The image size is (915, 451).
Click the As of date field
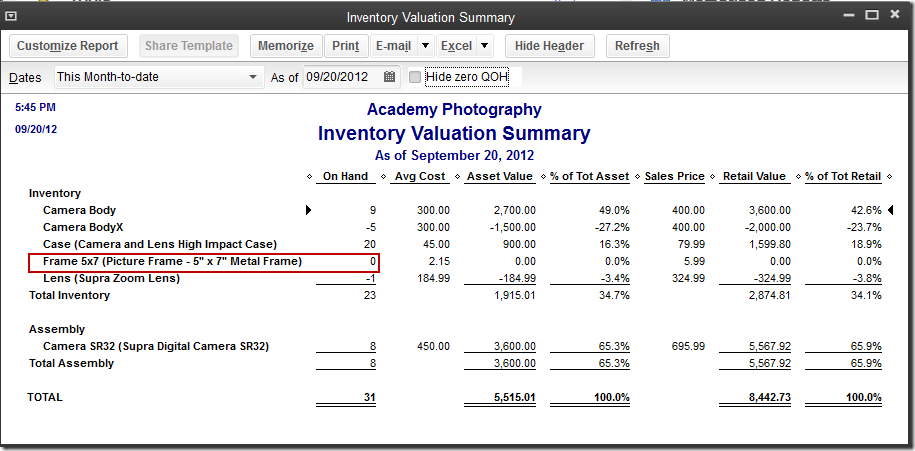click(x=343, y=77)
